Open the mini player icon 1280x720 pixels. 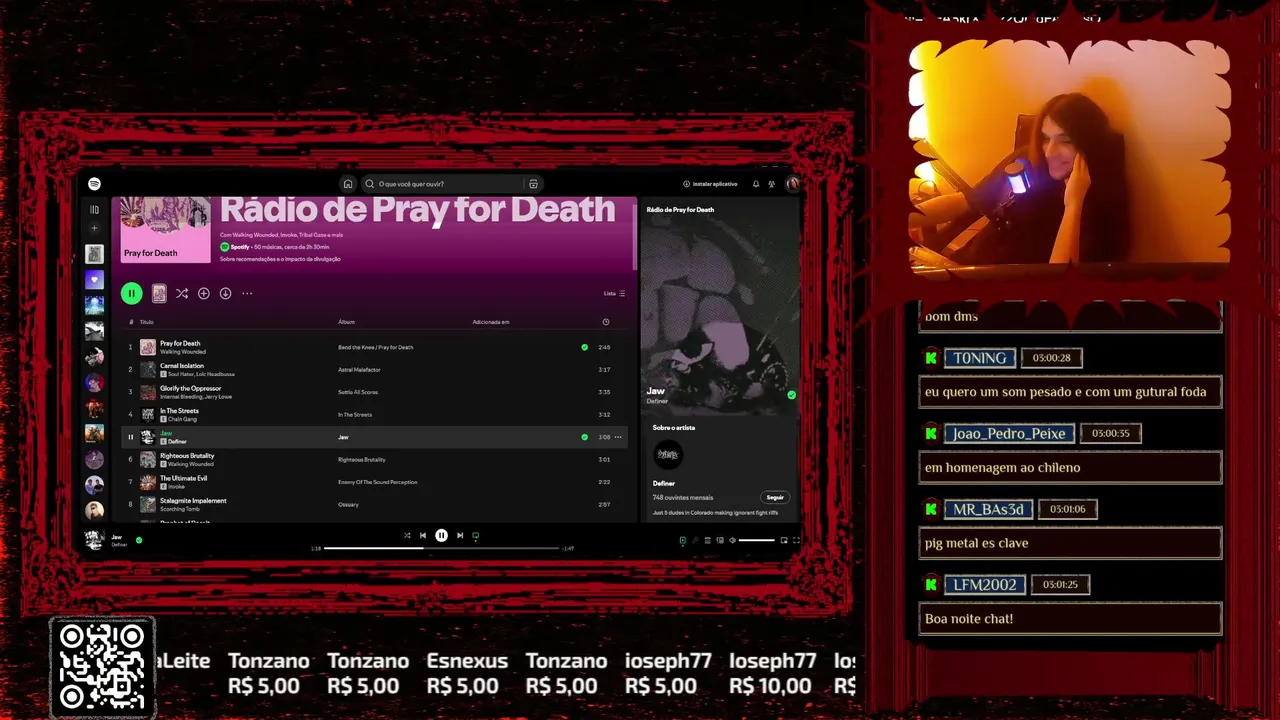coord(784,540)
